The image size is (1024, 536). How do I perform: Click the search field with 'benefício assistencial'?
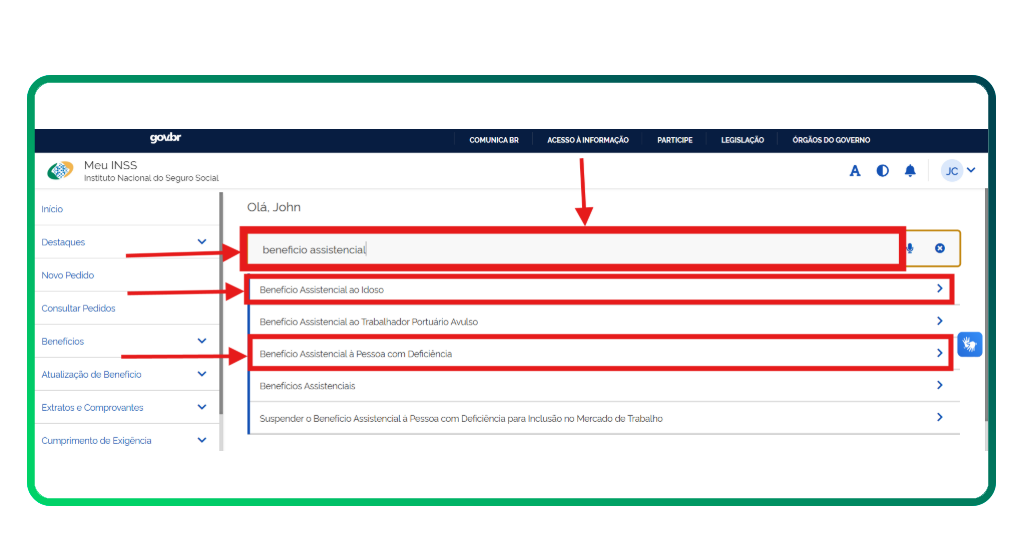tap(570, 249)
